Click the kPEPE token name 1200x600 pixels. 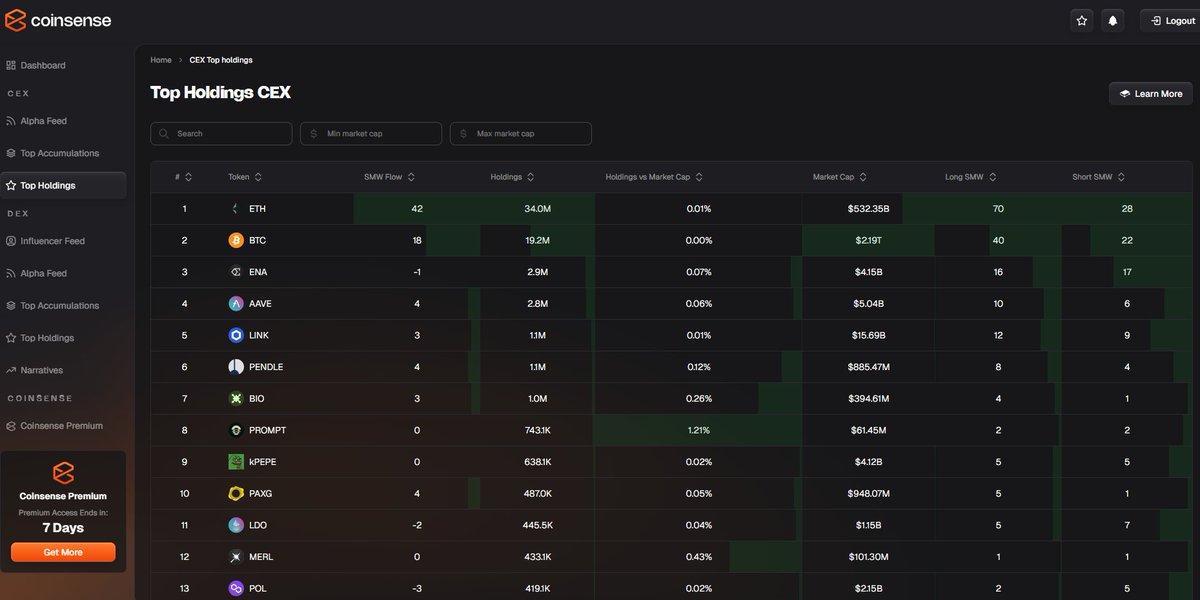[263, 462]
